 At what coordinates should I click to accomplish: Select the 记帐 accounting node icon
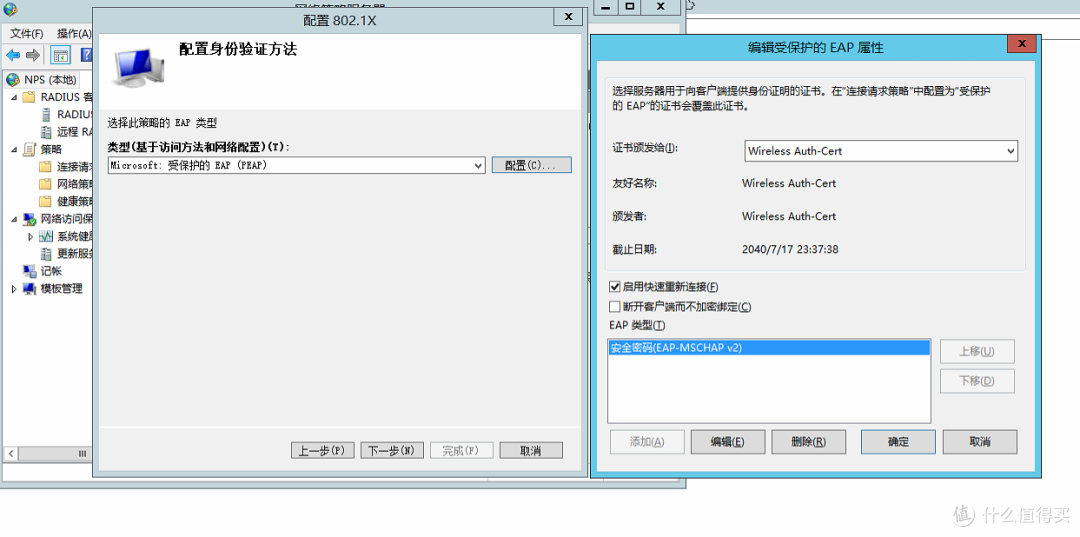tap(29, 271)
